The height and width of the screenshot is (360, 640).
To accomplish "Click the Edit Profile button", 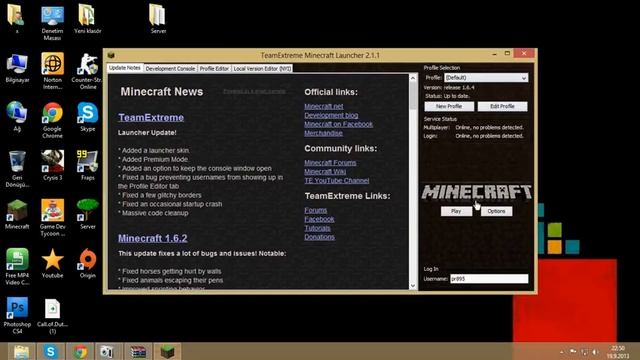I will [502, 106].
